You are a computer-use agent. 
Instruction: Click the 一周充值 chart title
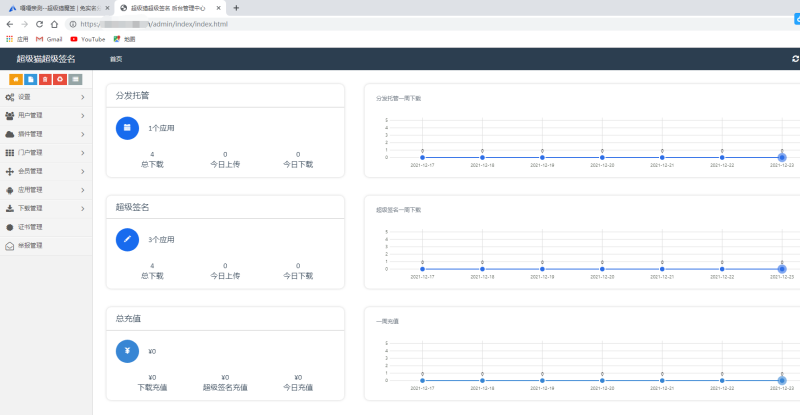pos(387,322)
